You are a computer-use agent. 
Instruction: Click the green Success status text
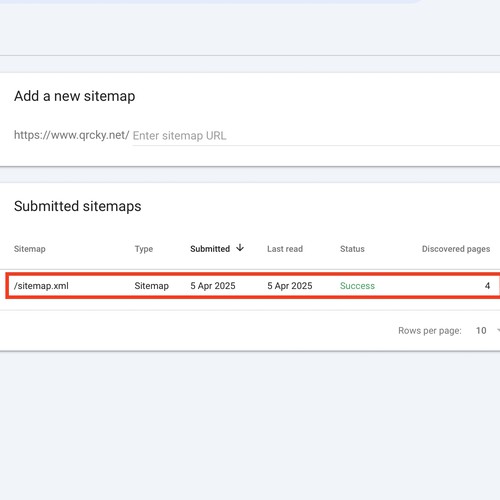pos(357,286)
